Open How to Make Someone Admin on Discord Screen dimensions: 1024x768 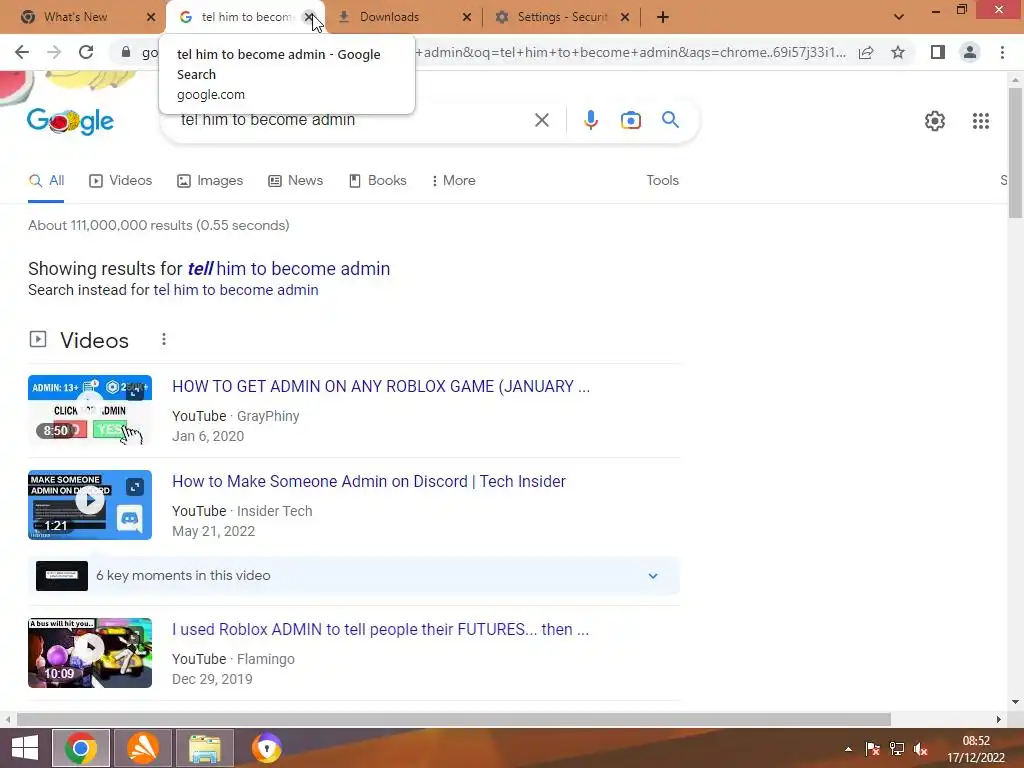point(368,481)
